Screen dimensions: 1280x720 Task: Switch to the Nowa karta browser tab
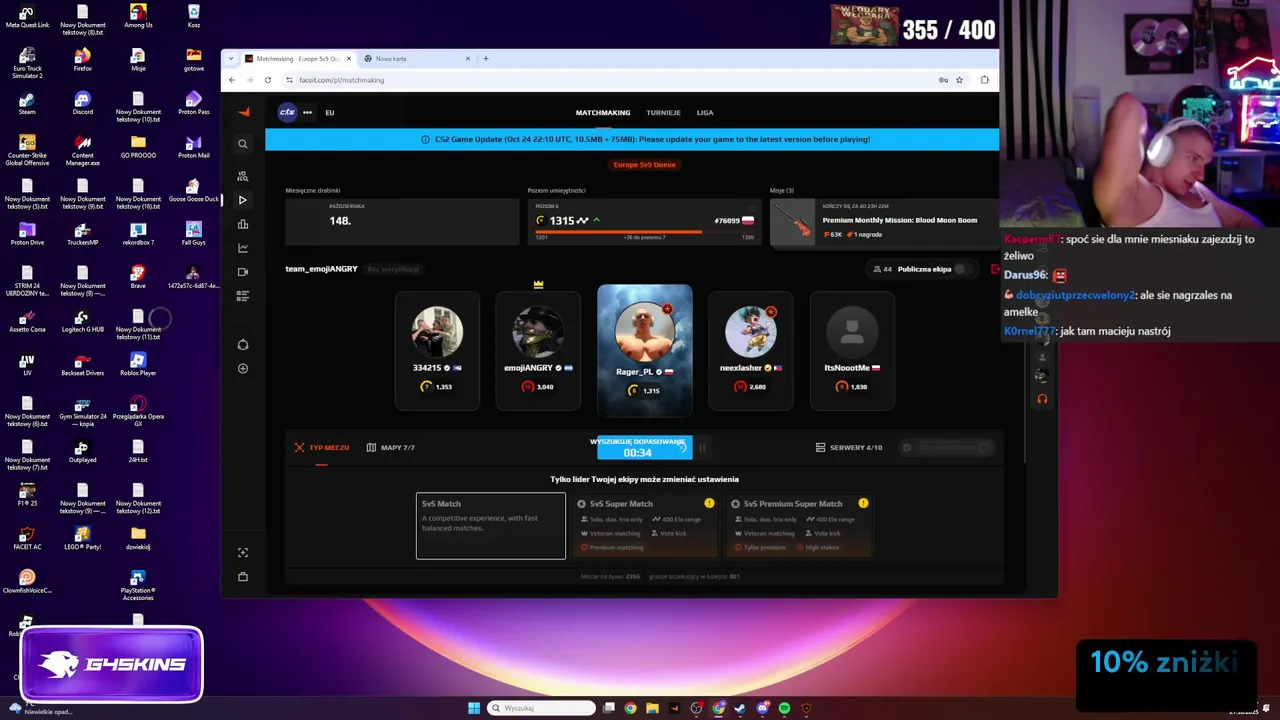416,59
